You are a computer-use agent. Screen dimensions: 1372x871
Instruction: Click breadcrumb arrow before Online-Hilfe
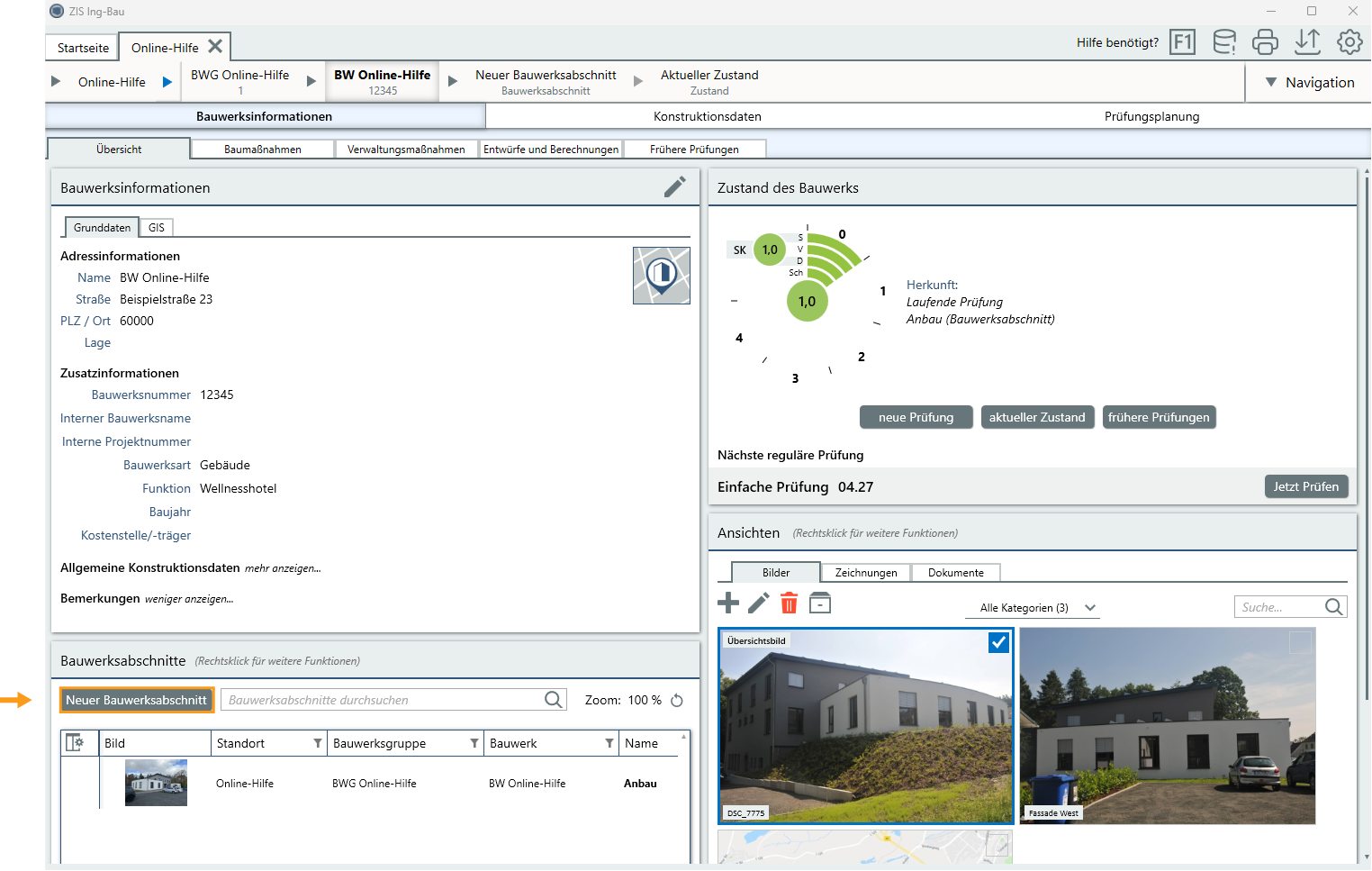tap(56, 81)
